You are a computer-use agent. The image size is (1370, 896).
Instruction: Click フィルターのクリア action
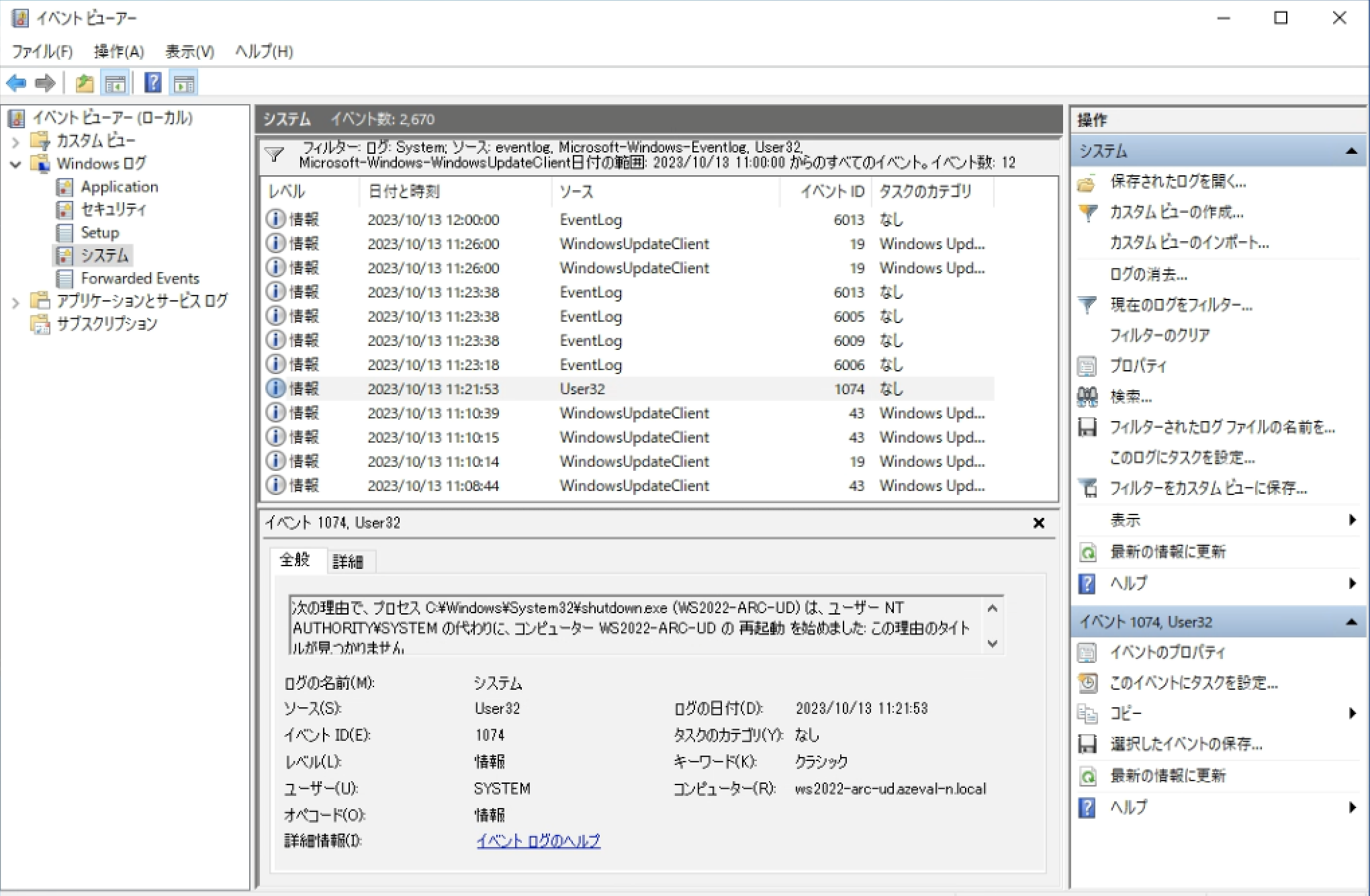click(x=1160, y=335)
